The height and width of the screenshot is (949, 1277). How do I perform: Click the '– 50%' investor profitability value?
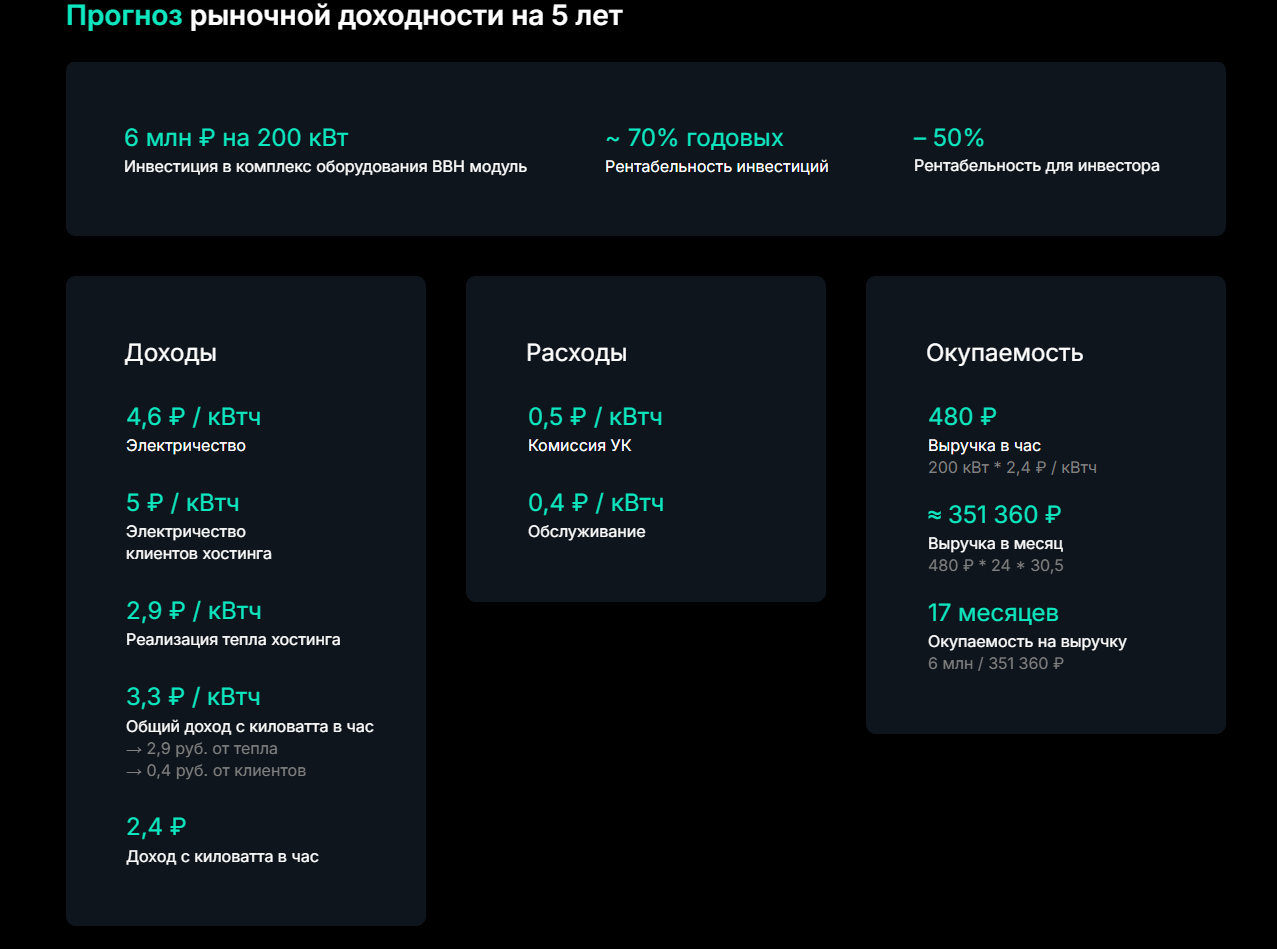pyautogui.click(x=949, y=138)
